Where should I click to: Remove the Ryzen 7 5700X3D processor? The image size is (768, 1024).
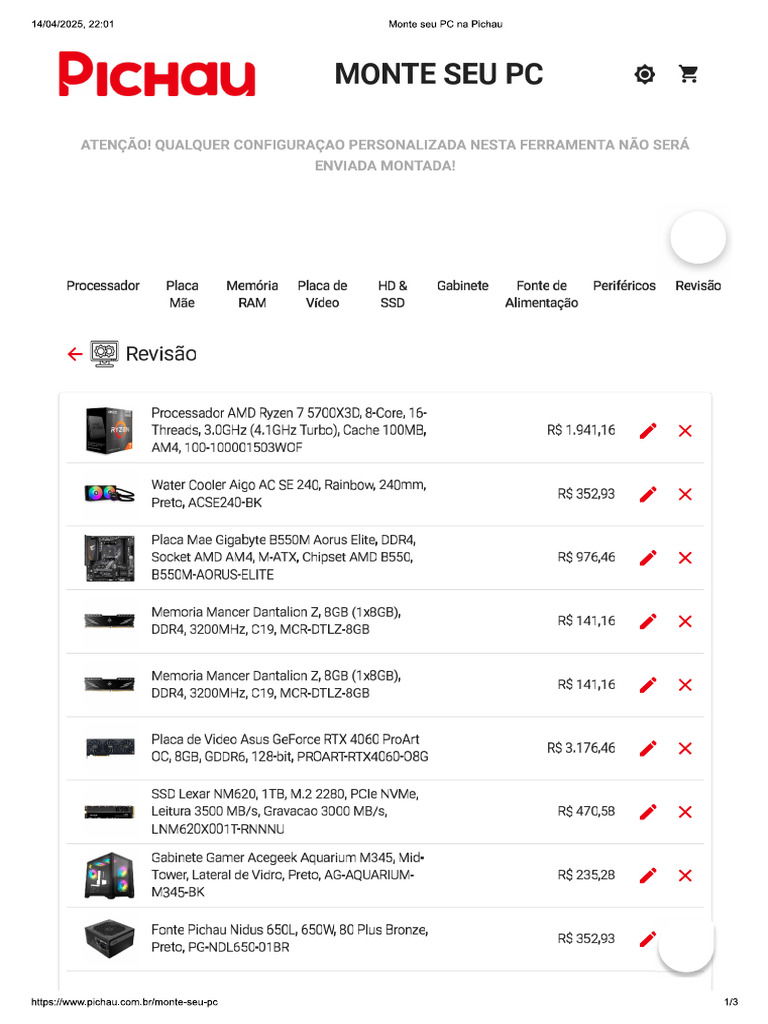[x=685, y=431]
